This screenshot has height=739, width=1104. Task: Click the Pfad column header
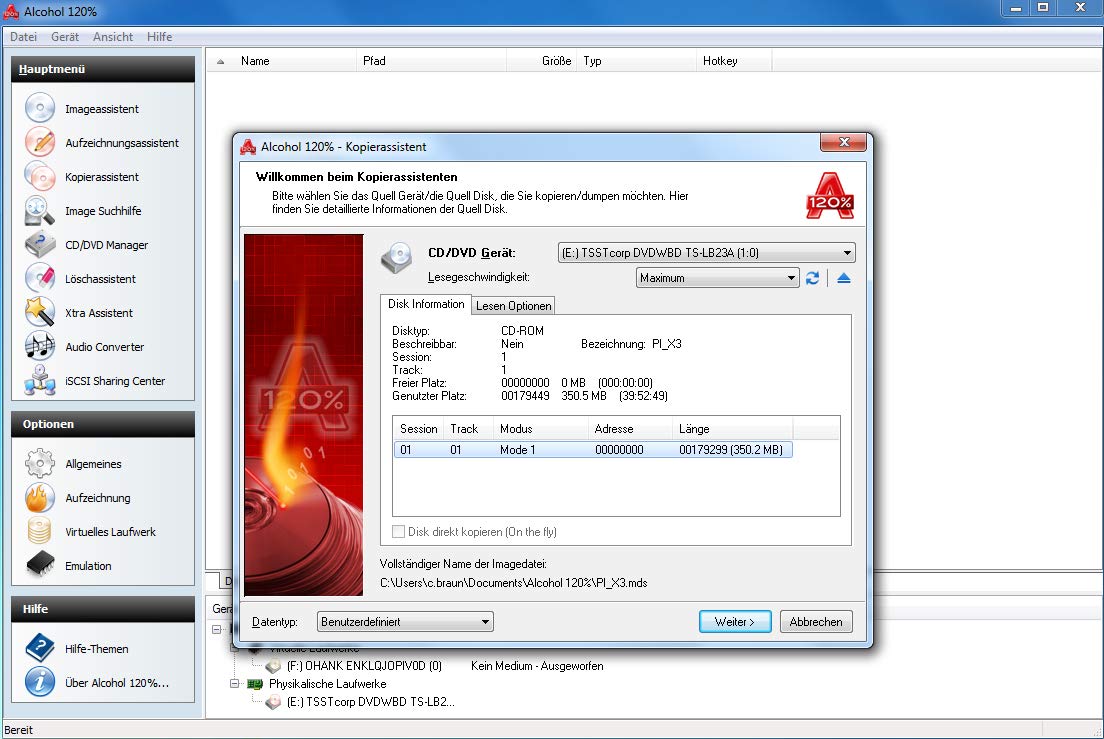pyautogui.click(x=432, y=61)
